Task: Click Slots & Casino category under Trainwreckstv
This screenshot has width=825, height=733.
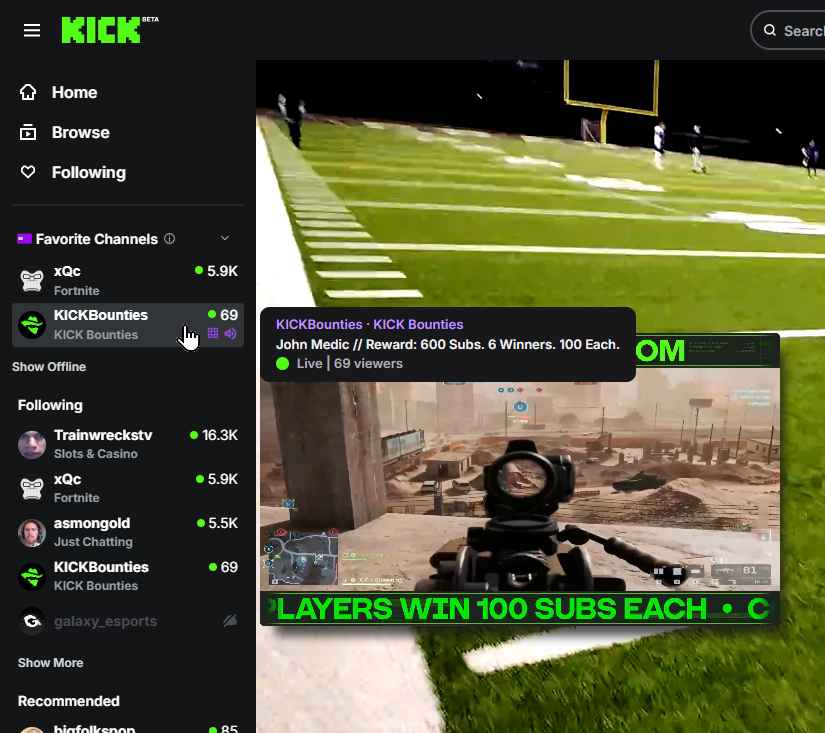Action: coord(96,454)
